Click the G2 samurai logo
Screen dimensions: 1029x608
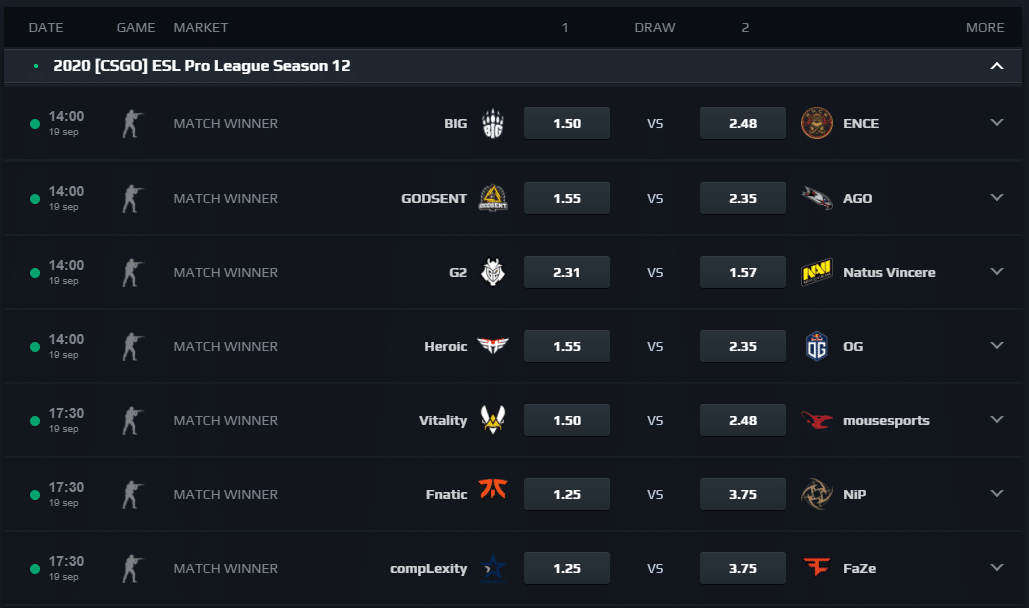click(x=493, y=272)
